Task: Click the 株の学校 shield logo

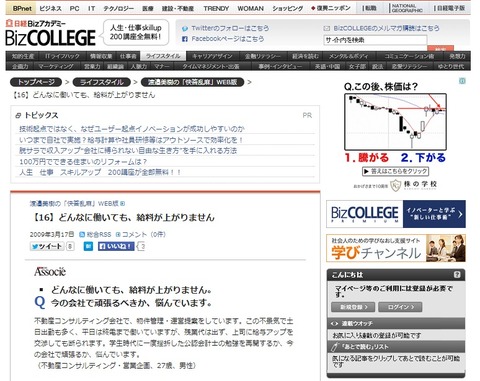Action: 395,185
